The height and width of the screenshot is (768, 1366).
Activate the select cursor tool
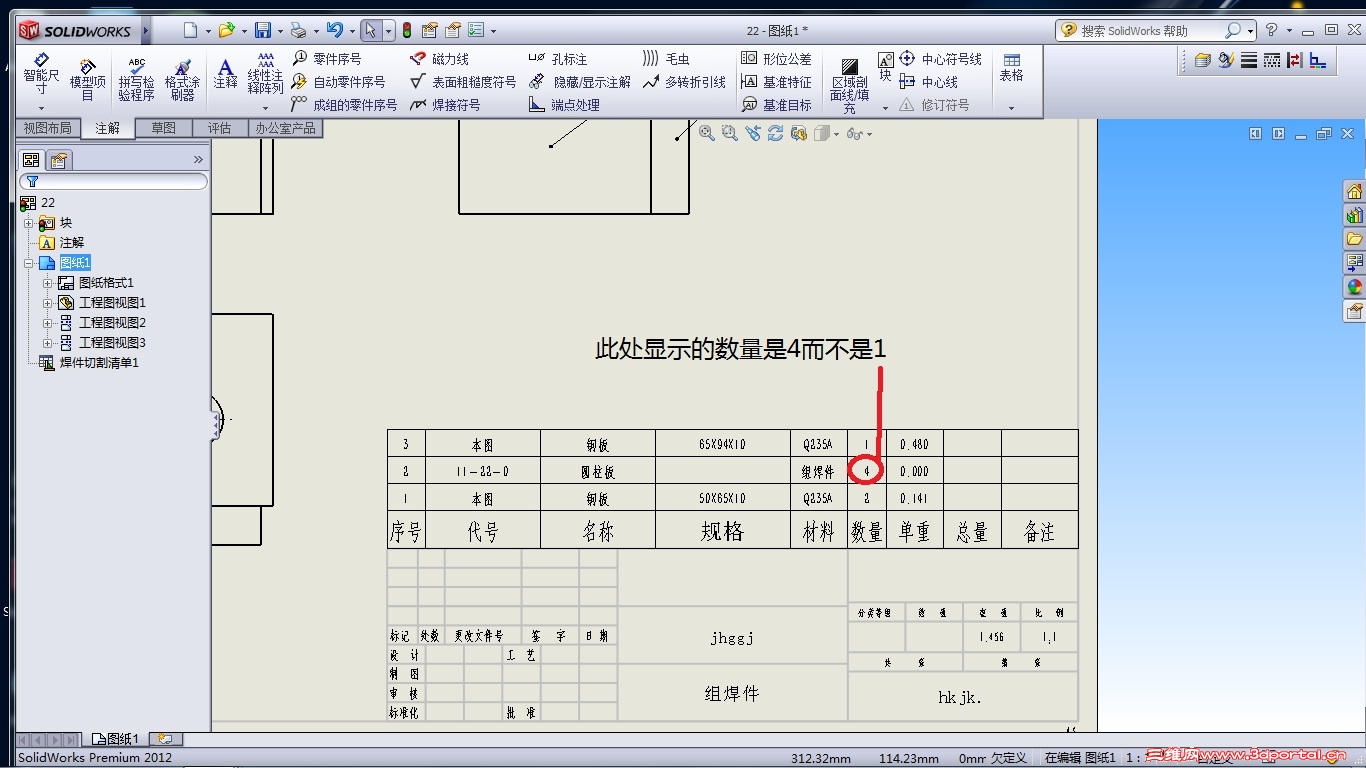(x=371, y=30)
